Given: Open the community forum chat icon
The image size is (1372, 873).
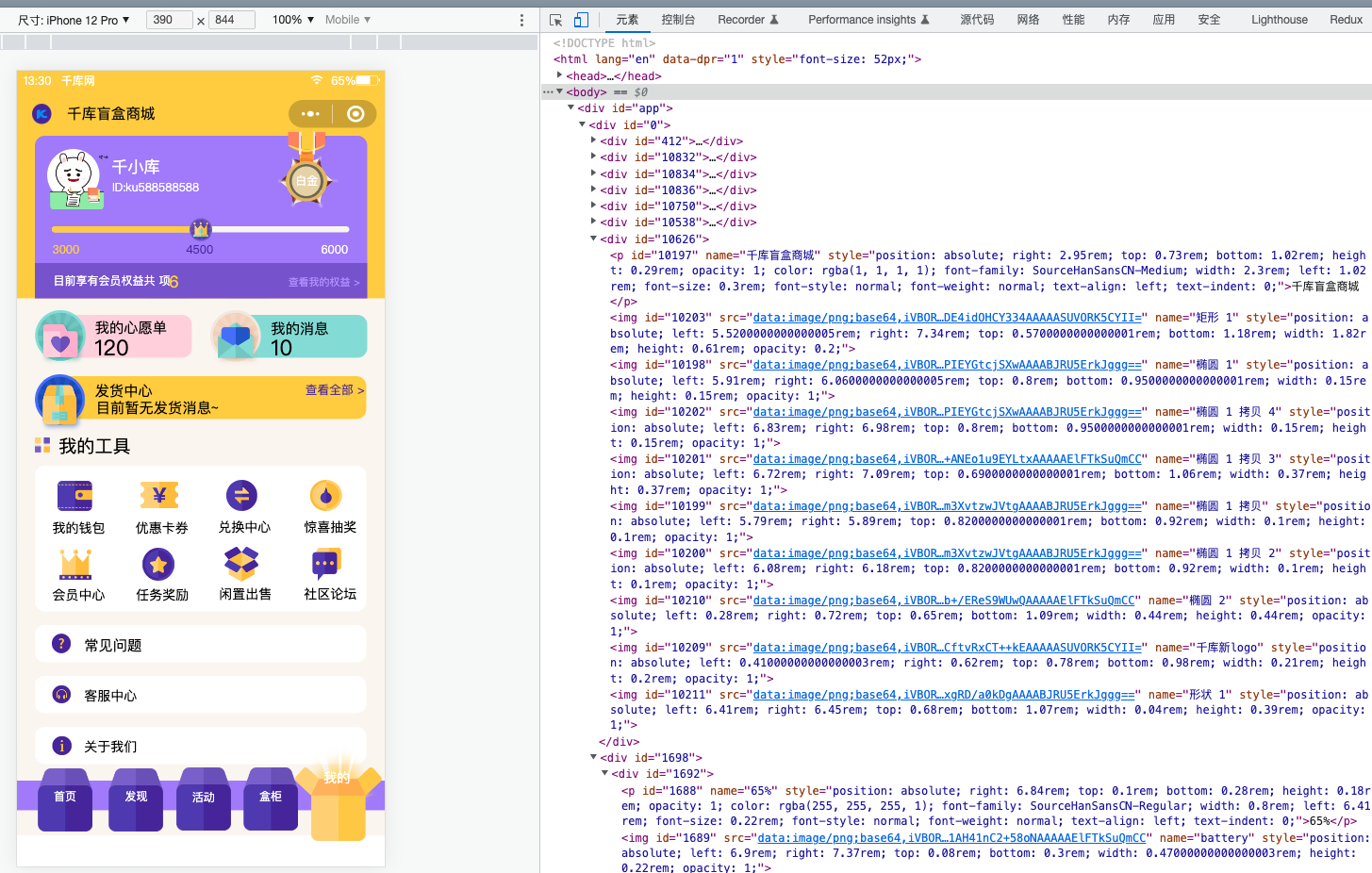Looking at the screenshot, I should (x=326, y=565).
